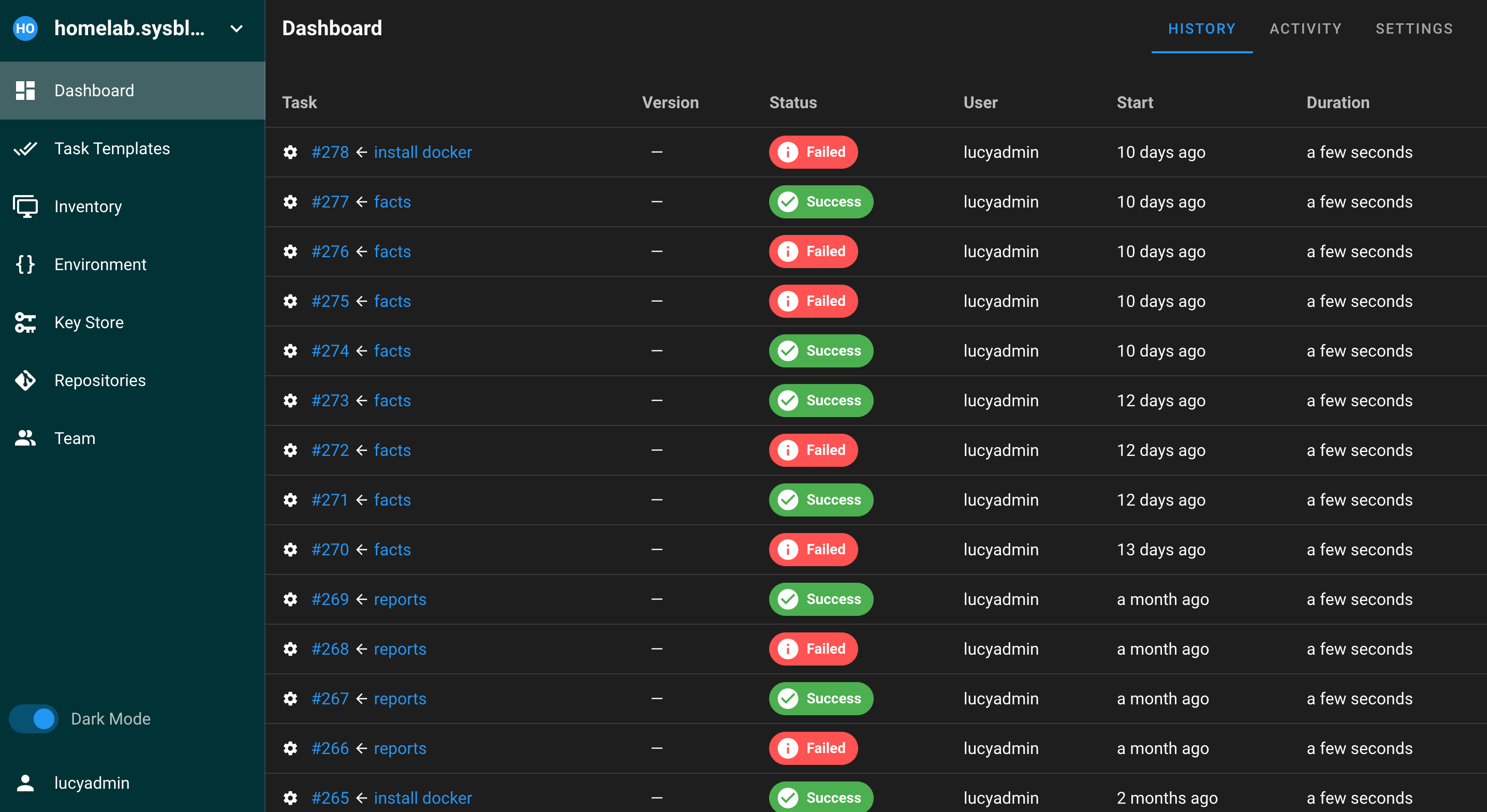
Task: Click the Team people icon
Action: coord(25,439)
